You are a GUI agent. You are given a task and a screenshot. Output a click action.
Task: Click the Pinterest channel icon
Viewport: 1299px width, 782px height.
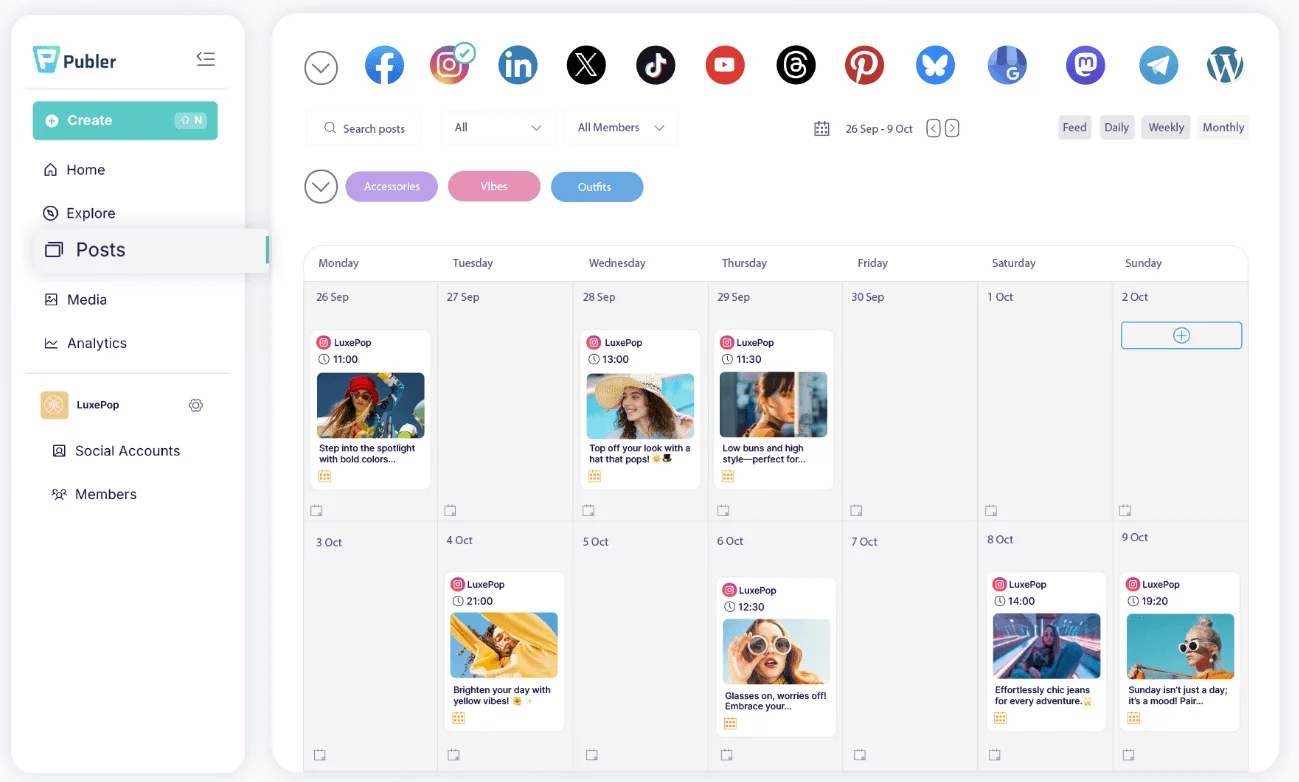pyautogui.click(x=864, y=64)
